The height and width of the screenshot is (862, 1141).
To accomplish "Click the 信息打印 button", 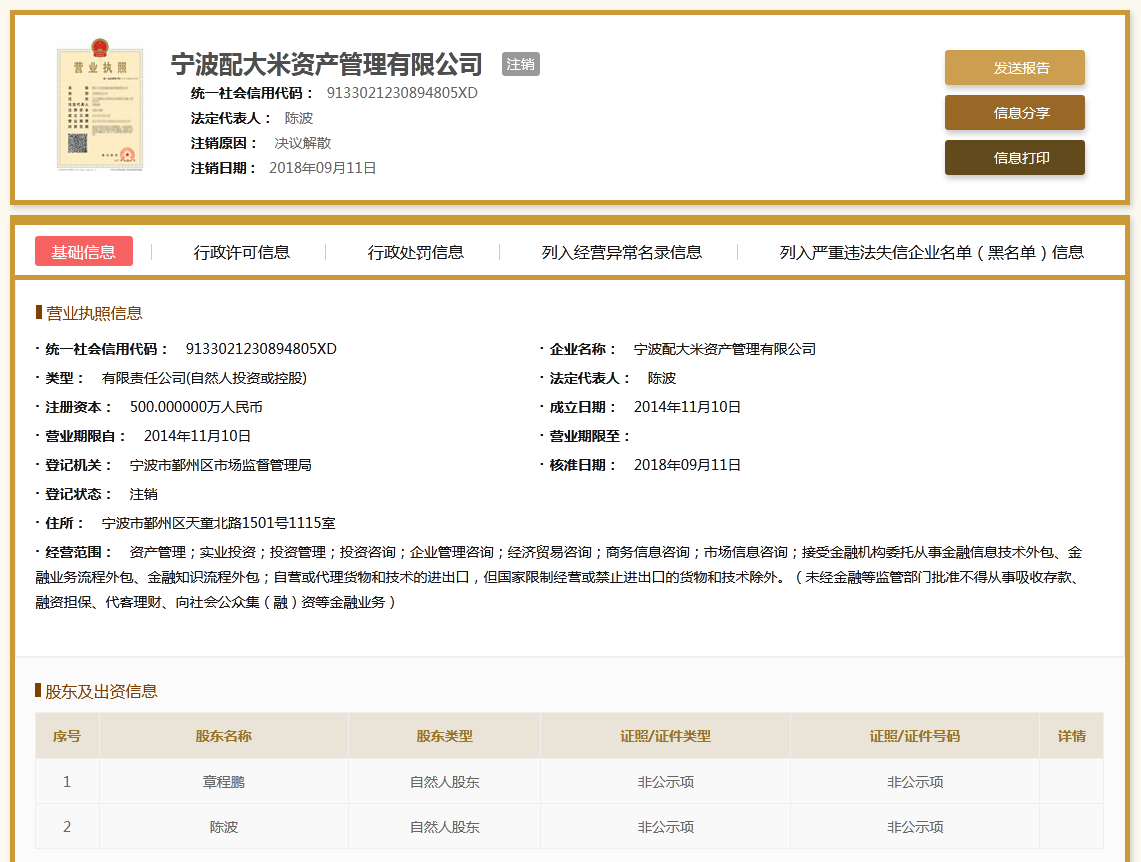I will [x=1014, y=158].
